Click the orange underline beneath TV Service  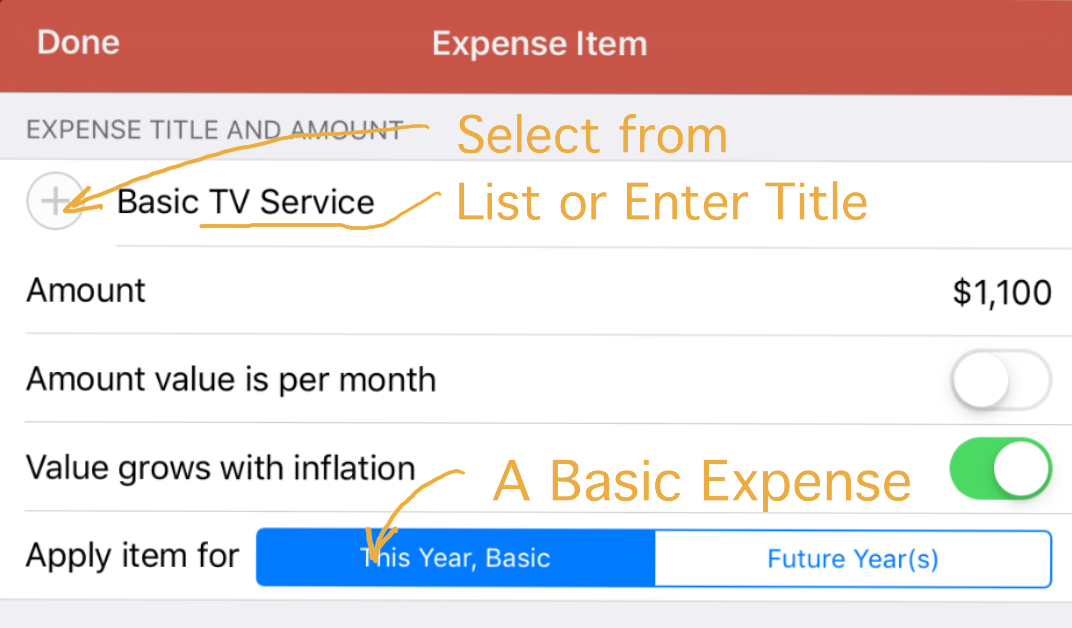click(290, 224)
